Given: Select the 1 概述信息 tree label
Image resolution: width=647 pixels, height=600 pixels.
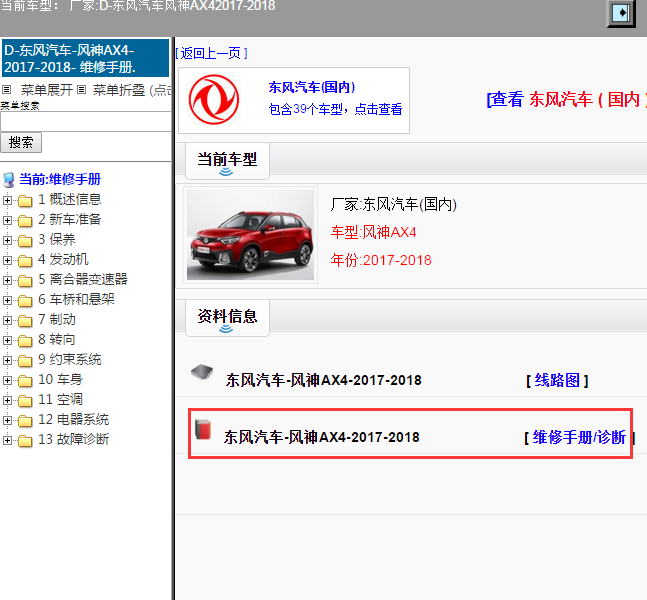Looking at the screenshot, I should 70,199.
